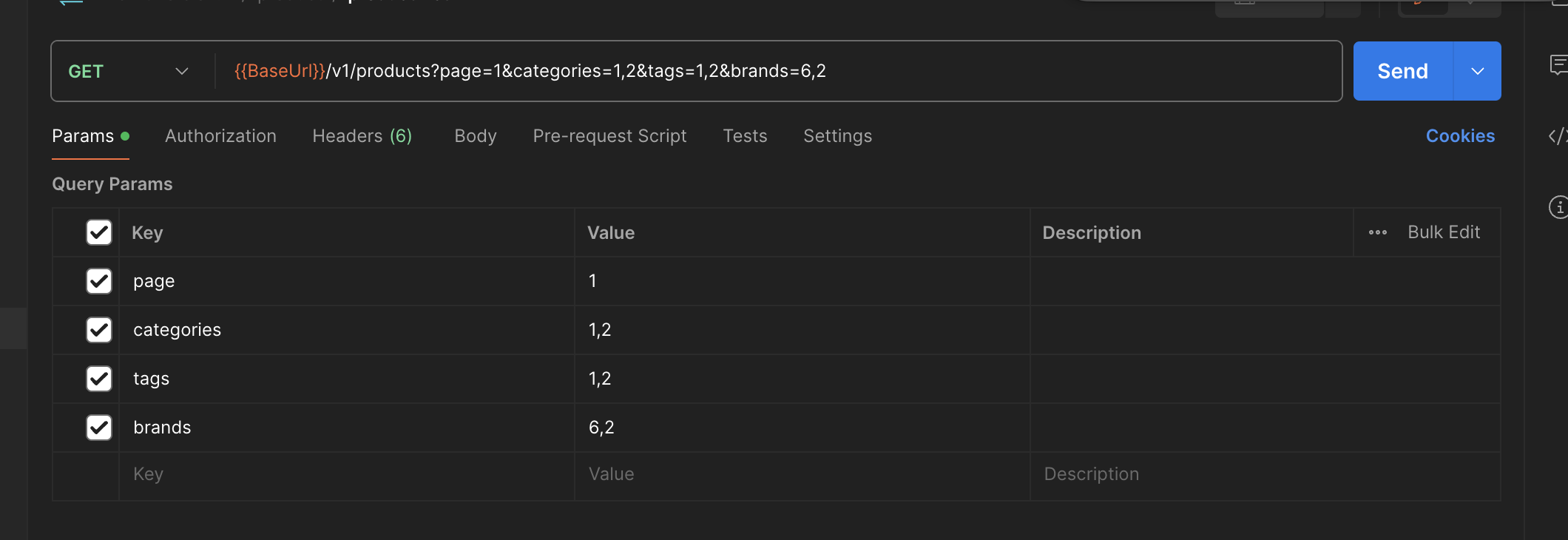Click the empty Key field in last row
Screen dimensions: 1568x540
coord(346,474)
